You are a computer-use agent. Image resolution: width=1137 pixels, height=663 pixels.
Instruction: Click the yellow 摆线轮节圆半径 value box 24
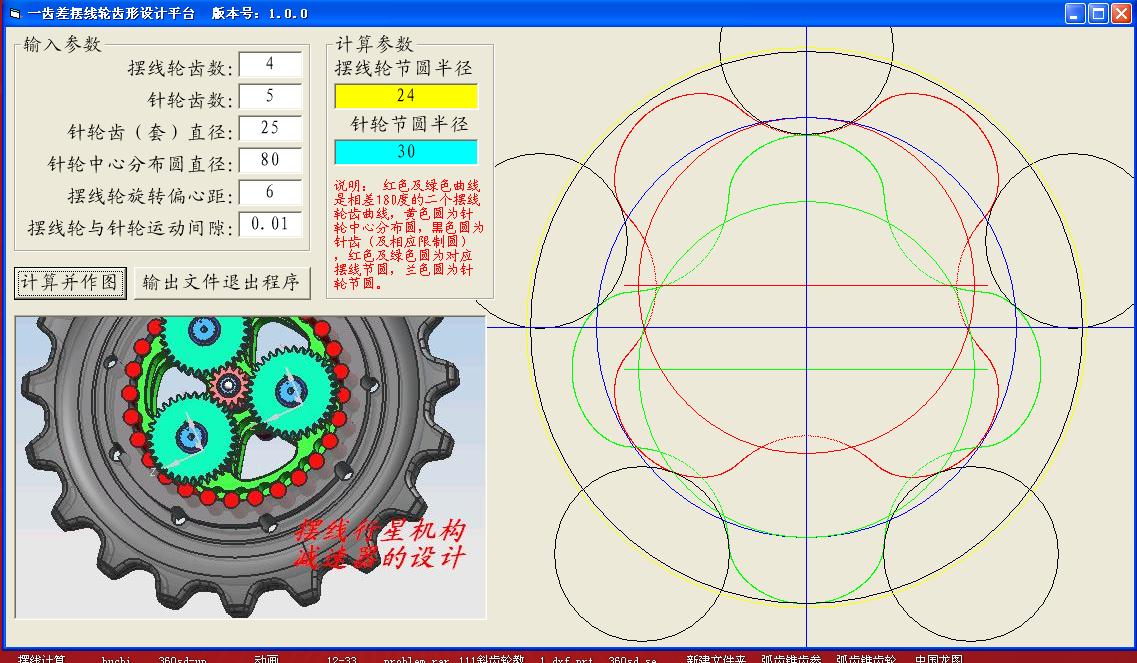point(405,96)
